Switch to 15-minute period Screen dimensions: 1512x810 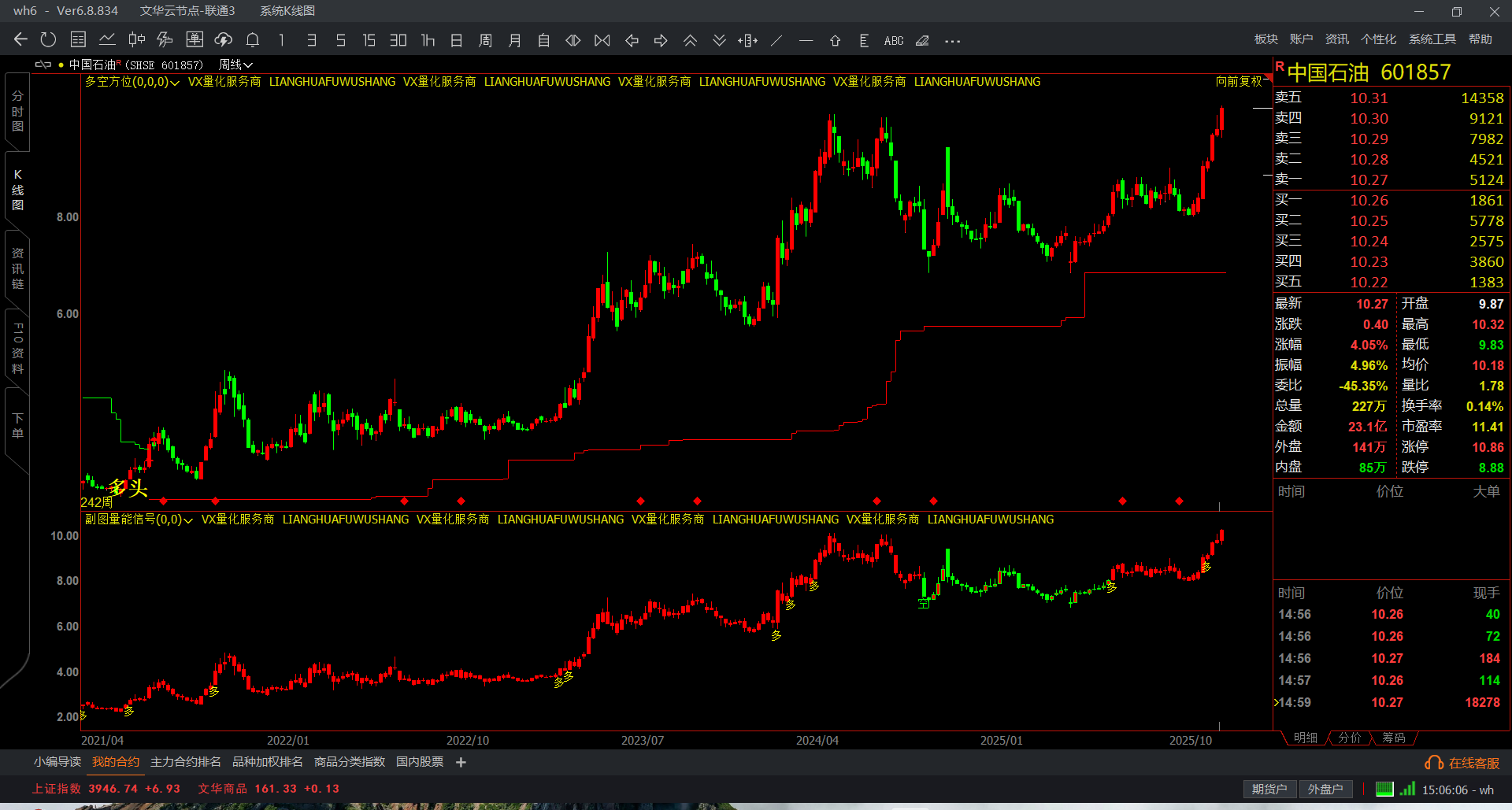(369, 39)
